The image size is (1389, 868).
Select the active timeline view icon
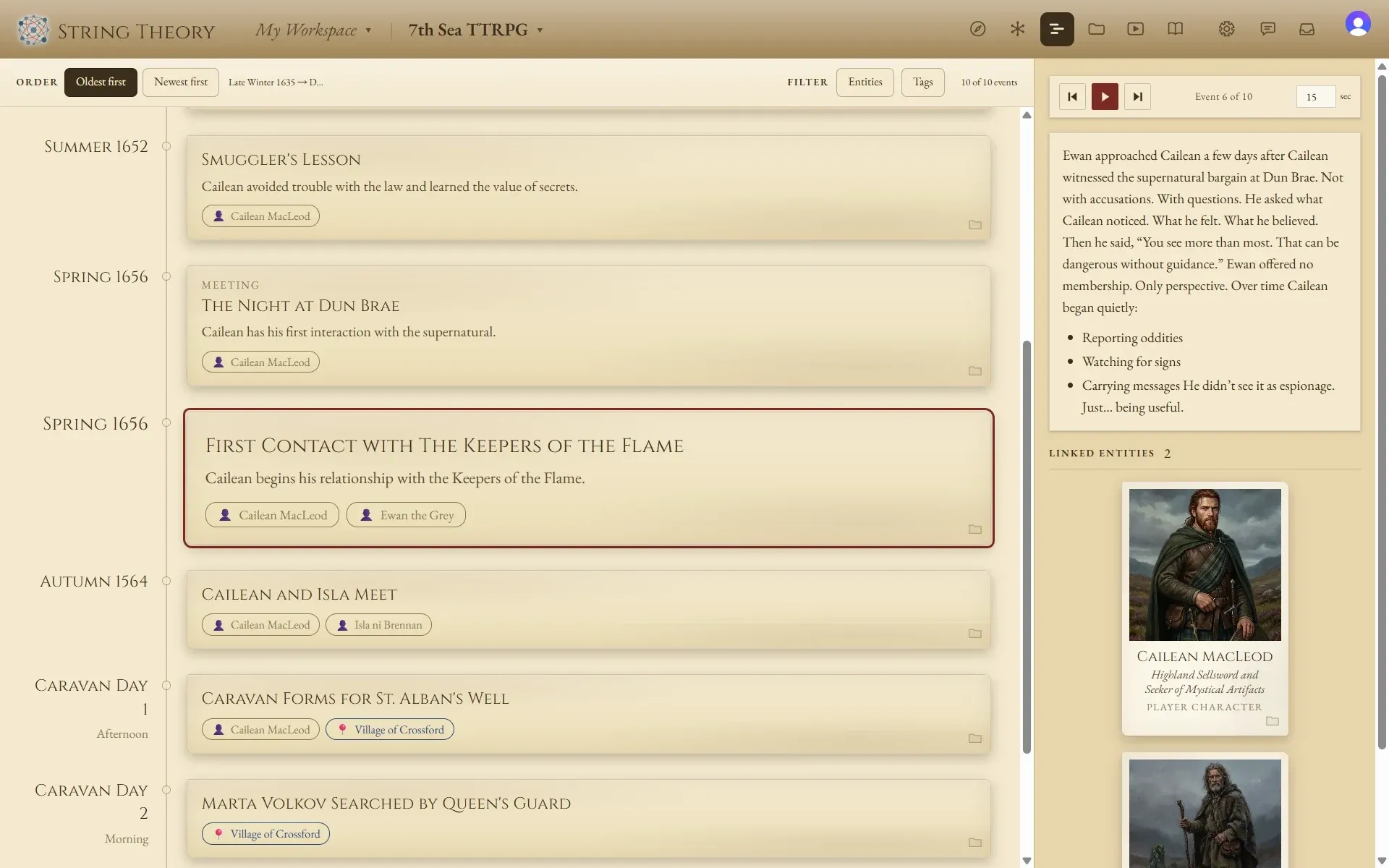1056,29
